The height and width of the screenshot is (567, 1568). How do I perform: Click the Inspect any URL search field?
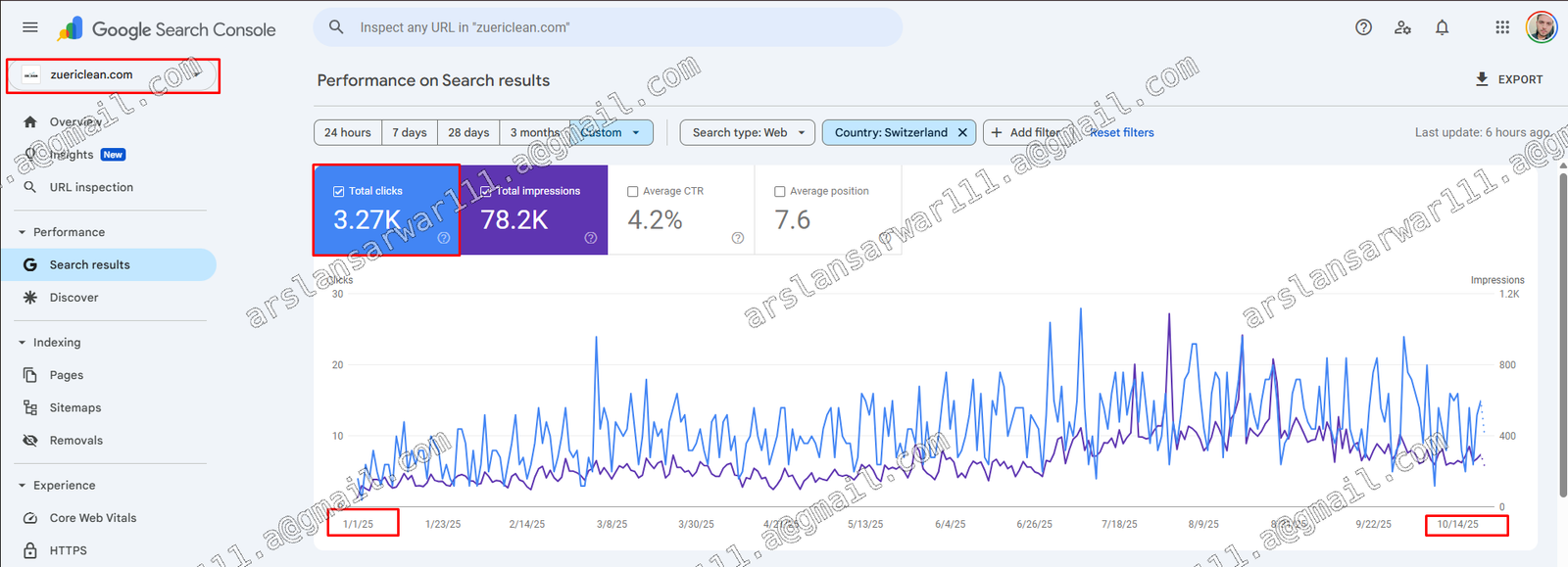point(608,27)
